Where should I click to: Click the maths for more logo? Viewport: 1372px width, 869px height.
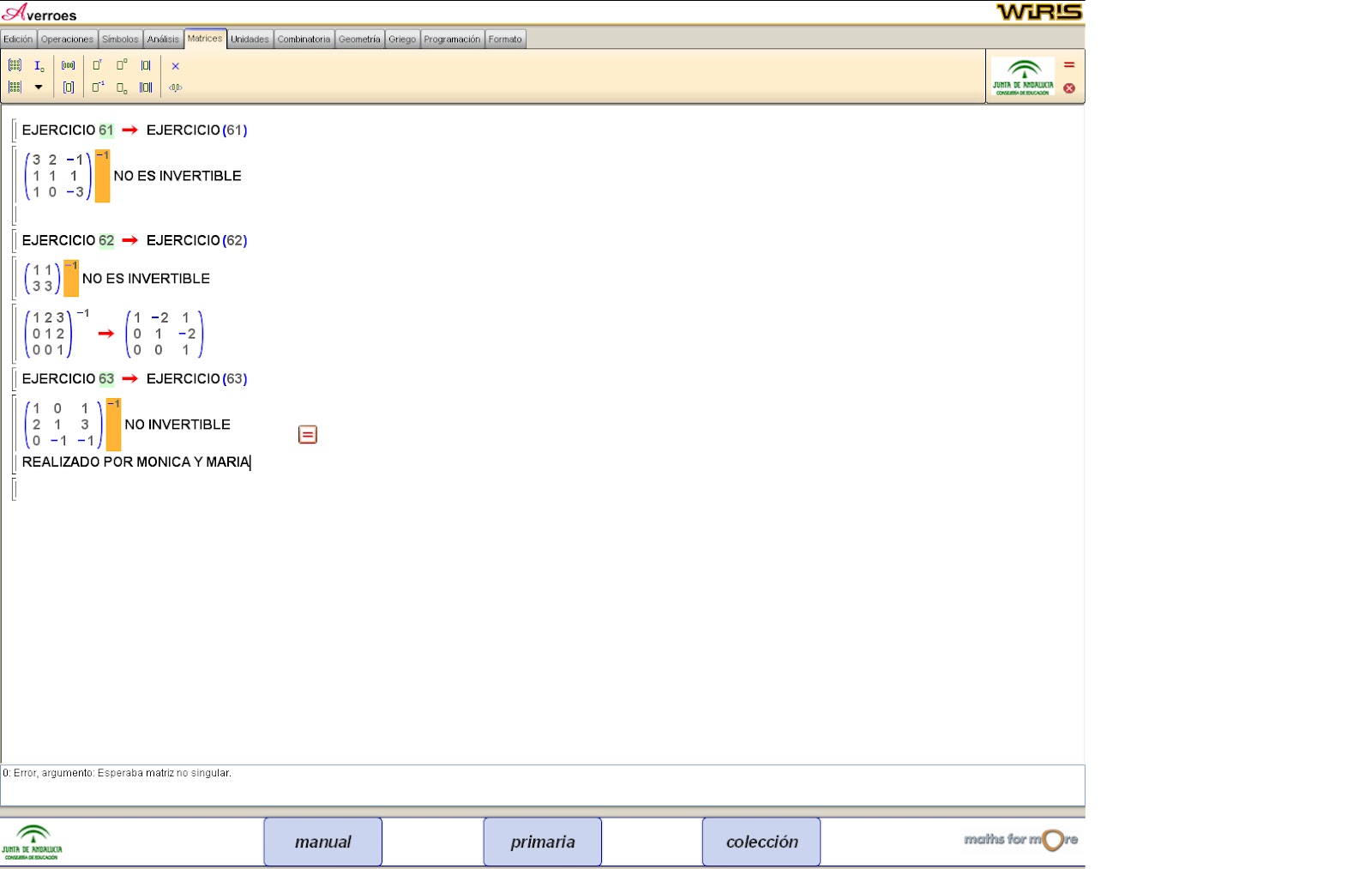[x=1020, y=840]
